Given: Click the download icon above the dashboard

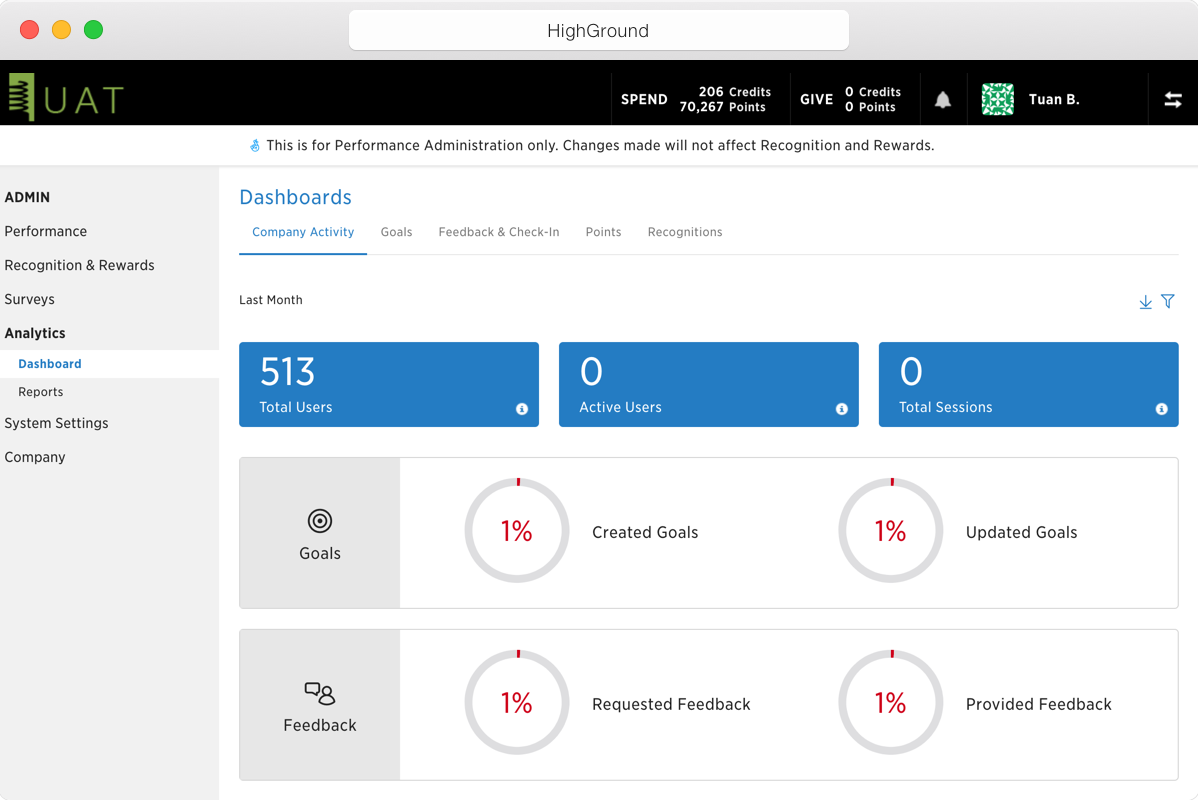Looking at the screenshot, I should coord(1145,302).
